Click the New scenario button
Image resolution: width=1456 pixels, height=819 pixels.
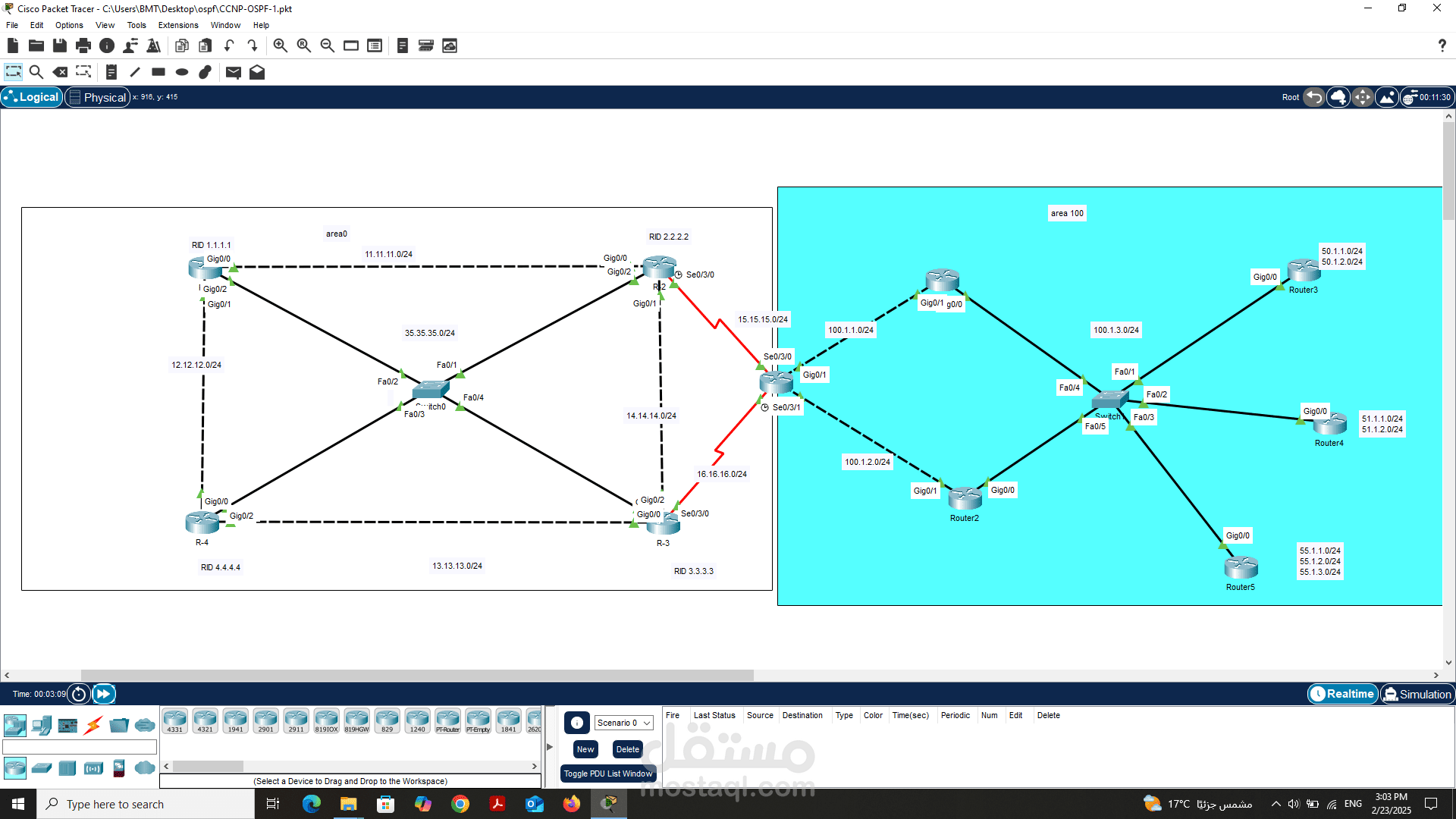pos(585,749)
